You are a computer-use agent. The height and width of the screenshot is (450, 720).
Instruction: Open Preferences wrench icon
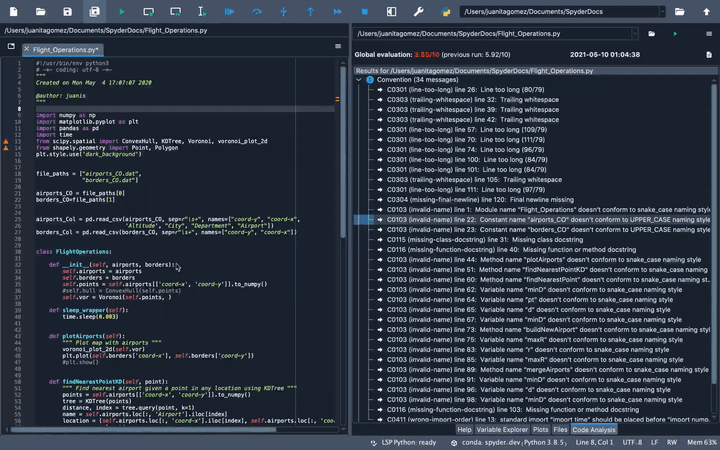(418, 11)
